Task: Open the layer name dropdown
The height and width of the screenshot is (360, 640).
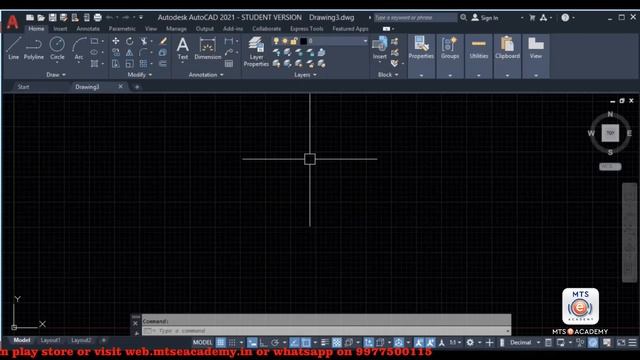Action: pos(365,41)
